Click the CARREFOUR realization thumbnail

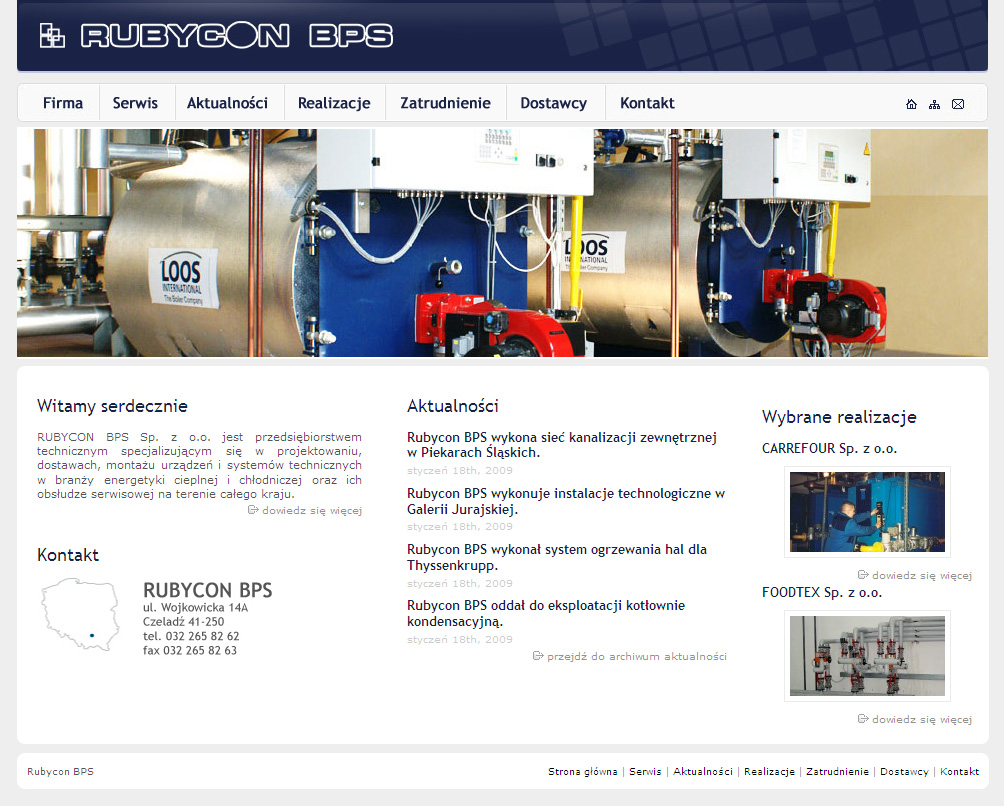click(867, 512)
